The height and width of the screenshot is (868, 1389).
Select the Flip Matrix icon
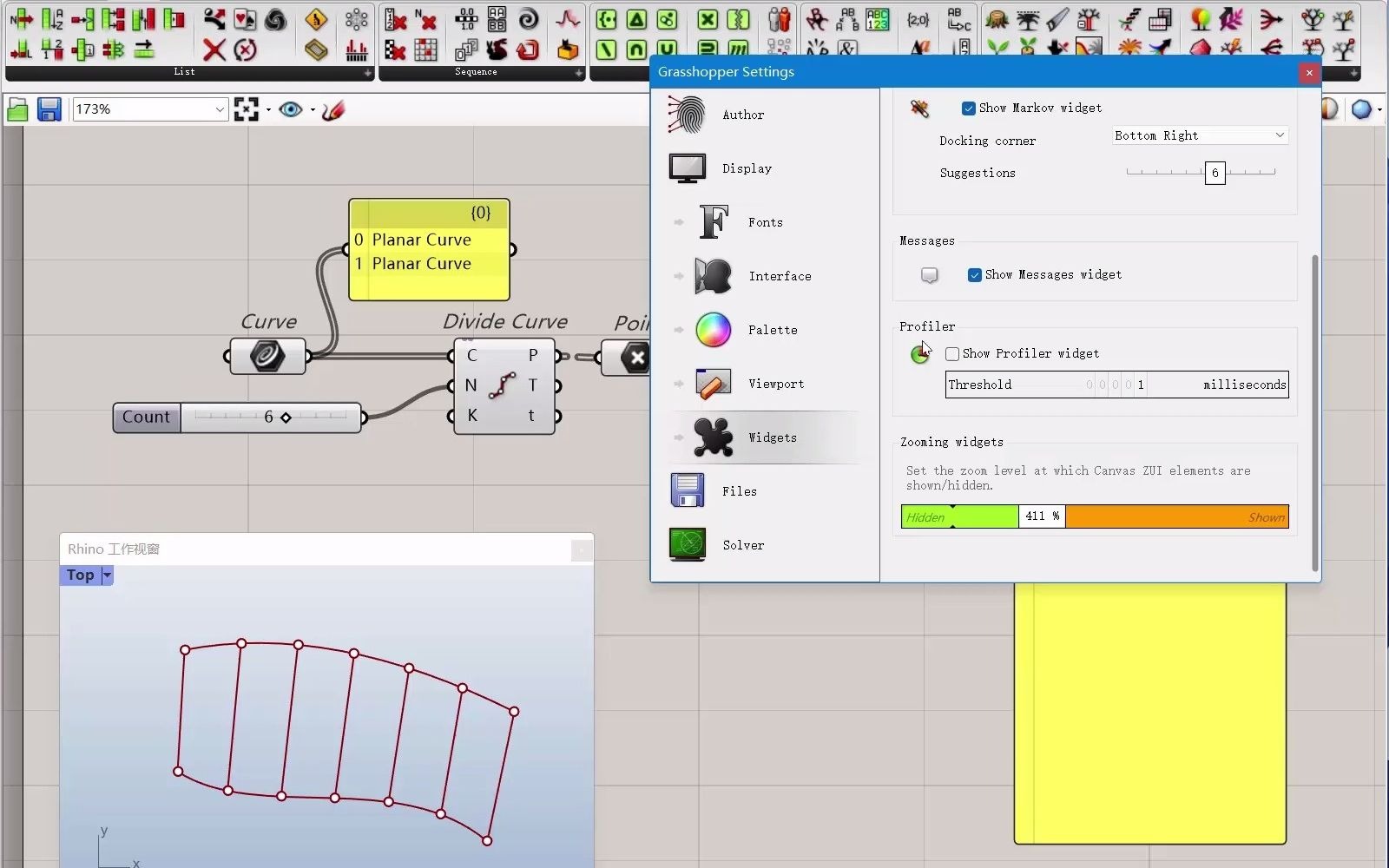[x=1160, y=19]
